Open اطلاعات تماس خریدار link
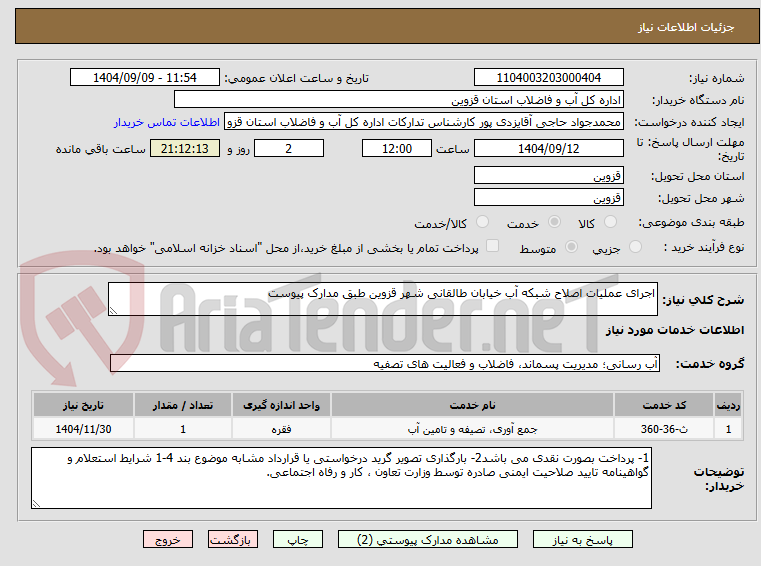 click(166, 122)
